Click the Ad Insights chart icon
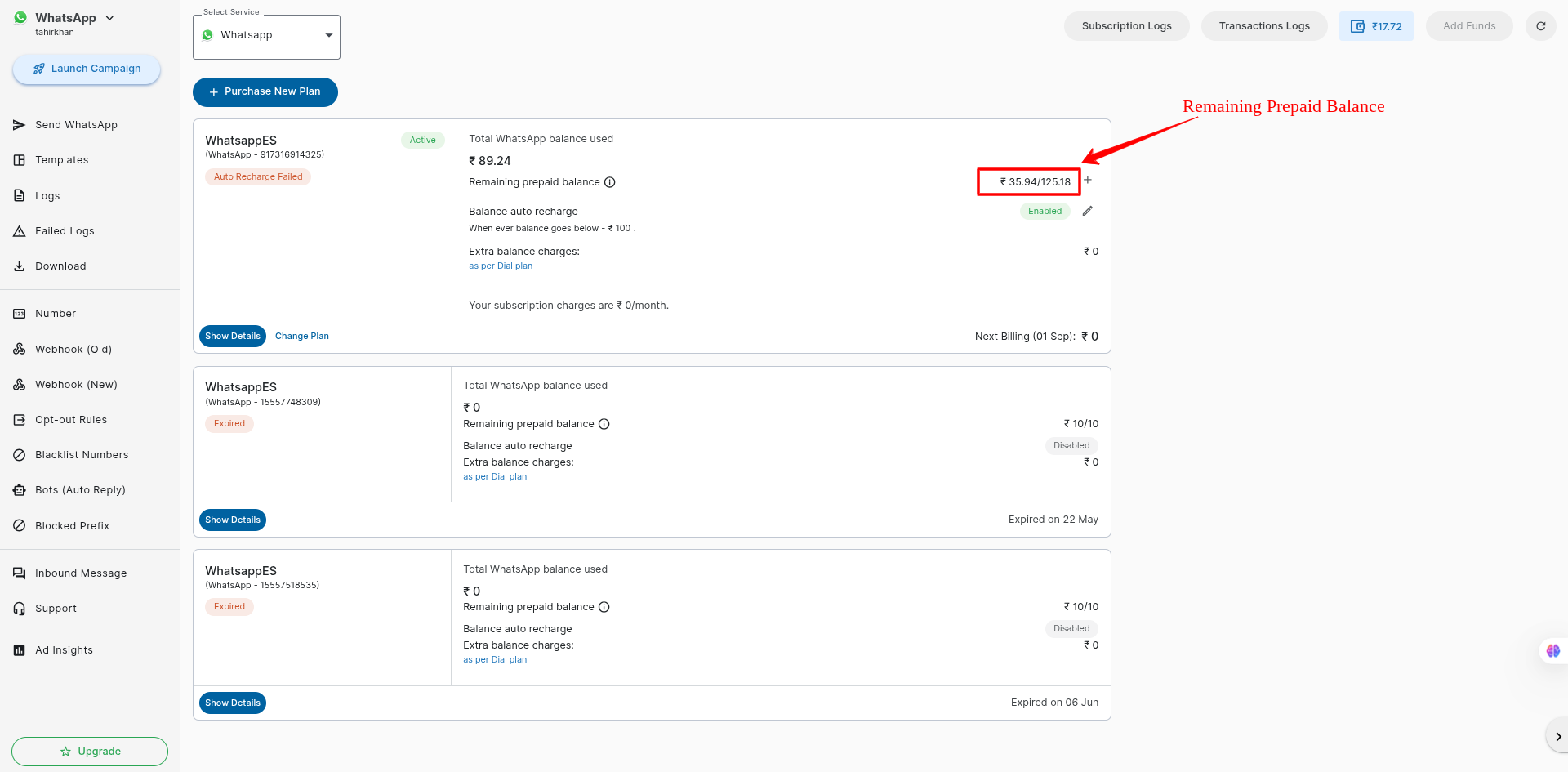Viewport: 1568px width, 772px height. tap(19, 650)
